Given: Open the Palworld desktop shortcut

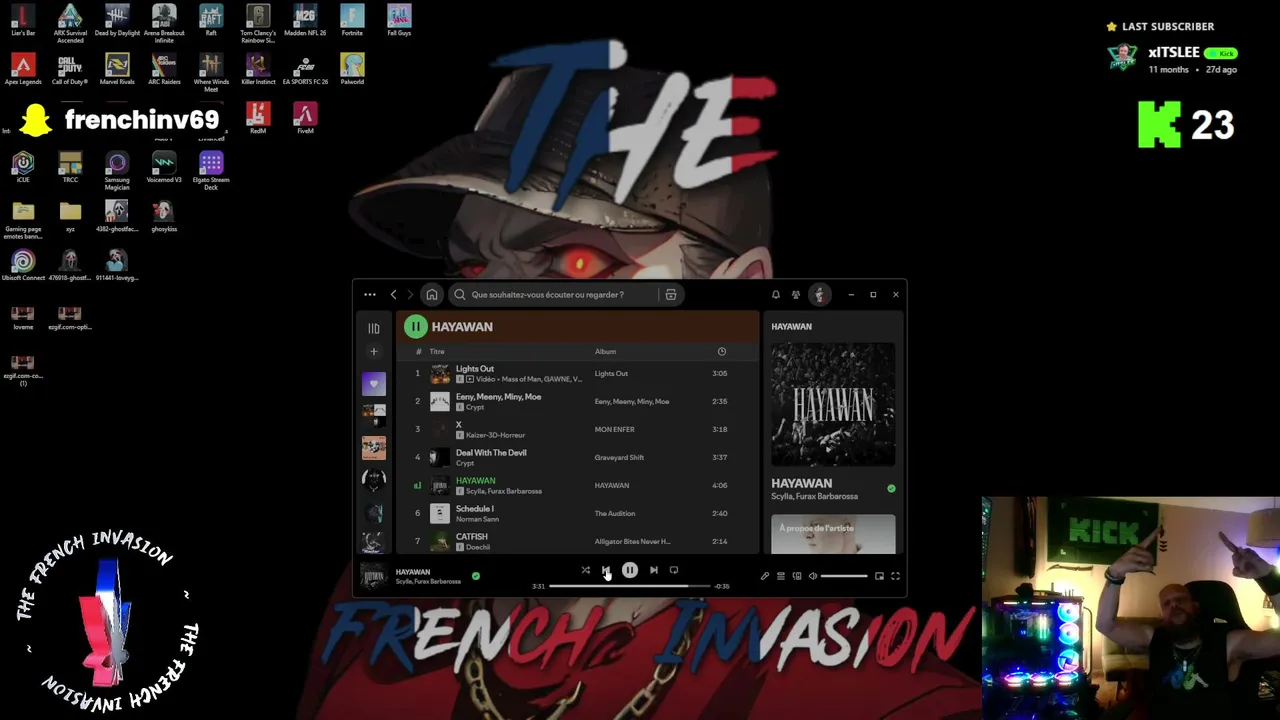Looking at the screenshot, I should pos(352,70).
